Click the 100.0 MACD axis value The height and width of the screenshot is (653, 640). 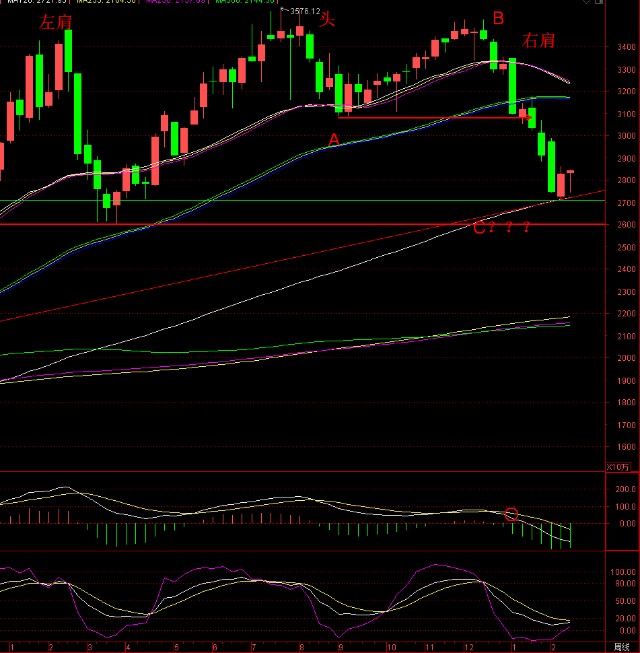click(625, 507)
